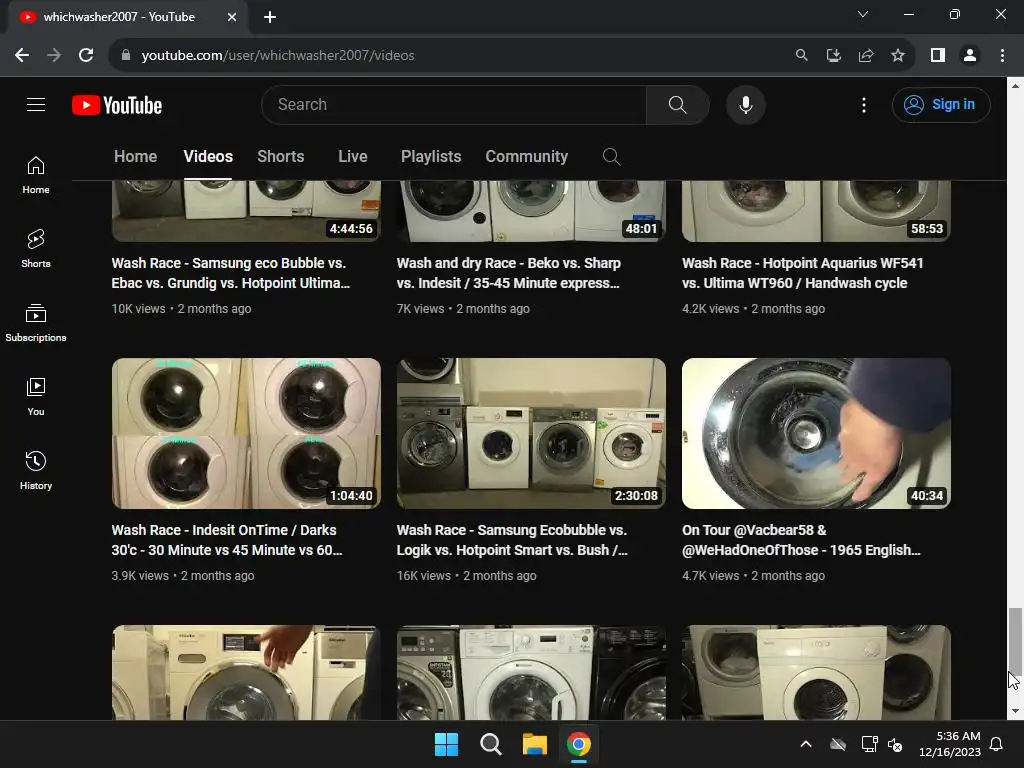The image size is (1024, 768).
Task: Open the notifications bell in taskbar
Action: pyautogui.click(x=997, y=744)
